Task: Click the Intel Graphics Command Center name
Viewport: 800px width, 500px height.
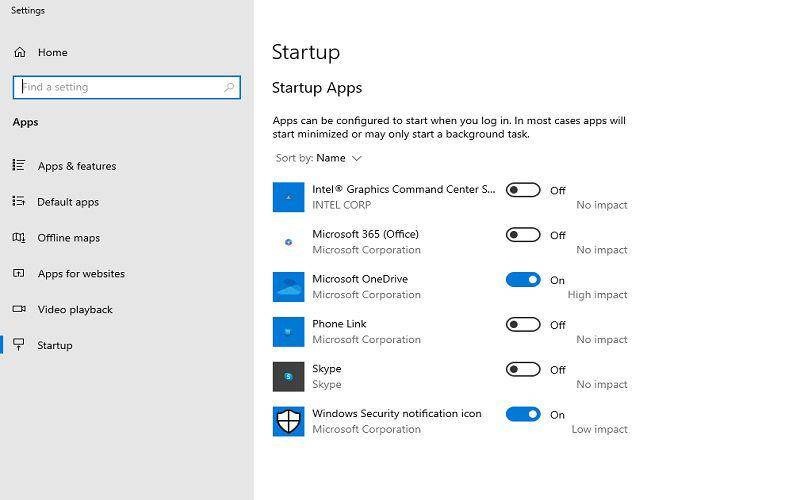Action: point(404,189)
